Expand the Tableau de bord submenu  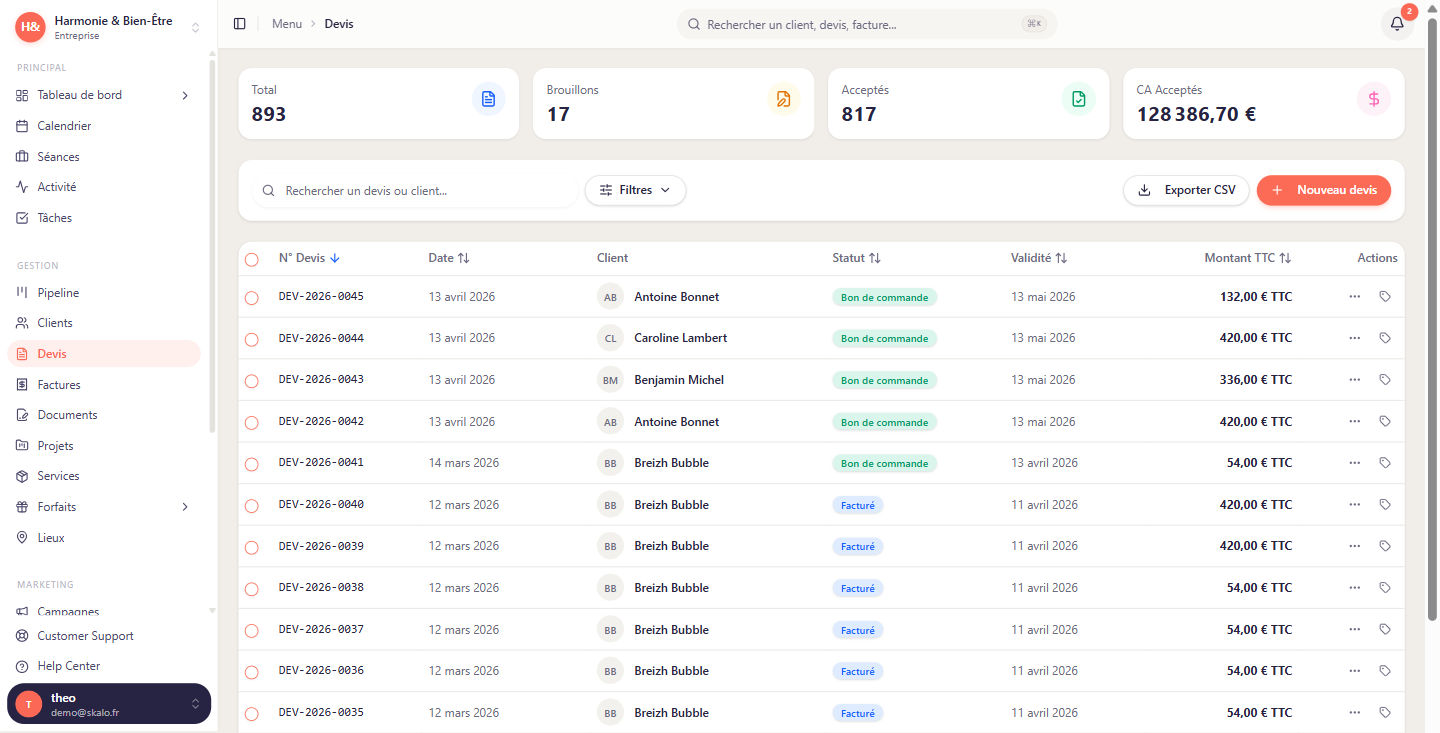click(x=185, y=96)
